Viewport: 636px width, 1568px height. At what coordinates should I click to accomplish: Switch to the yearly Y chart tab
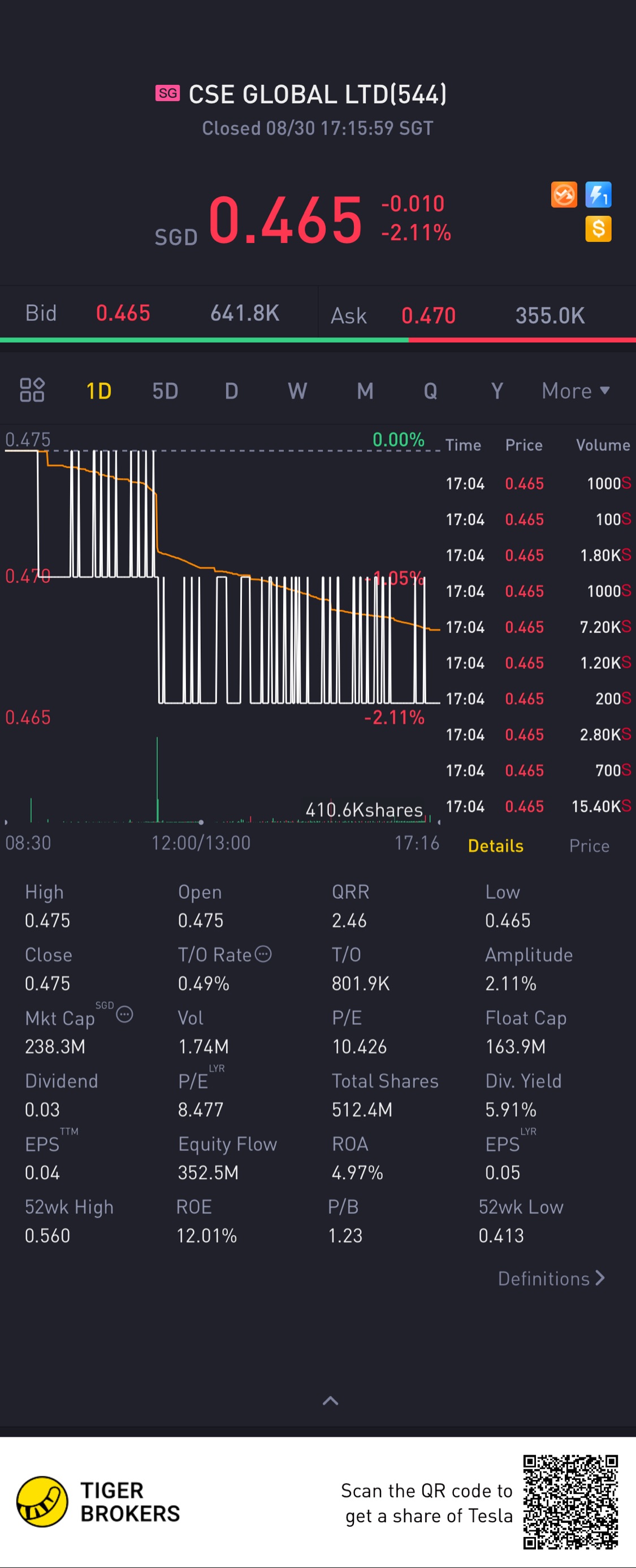pos(497,391)
